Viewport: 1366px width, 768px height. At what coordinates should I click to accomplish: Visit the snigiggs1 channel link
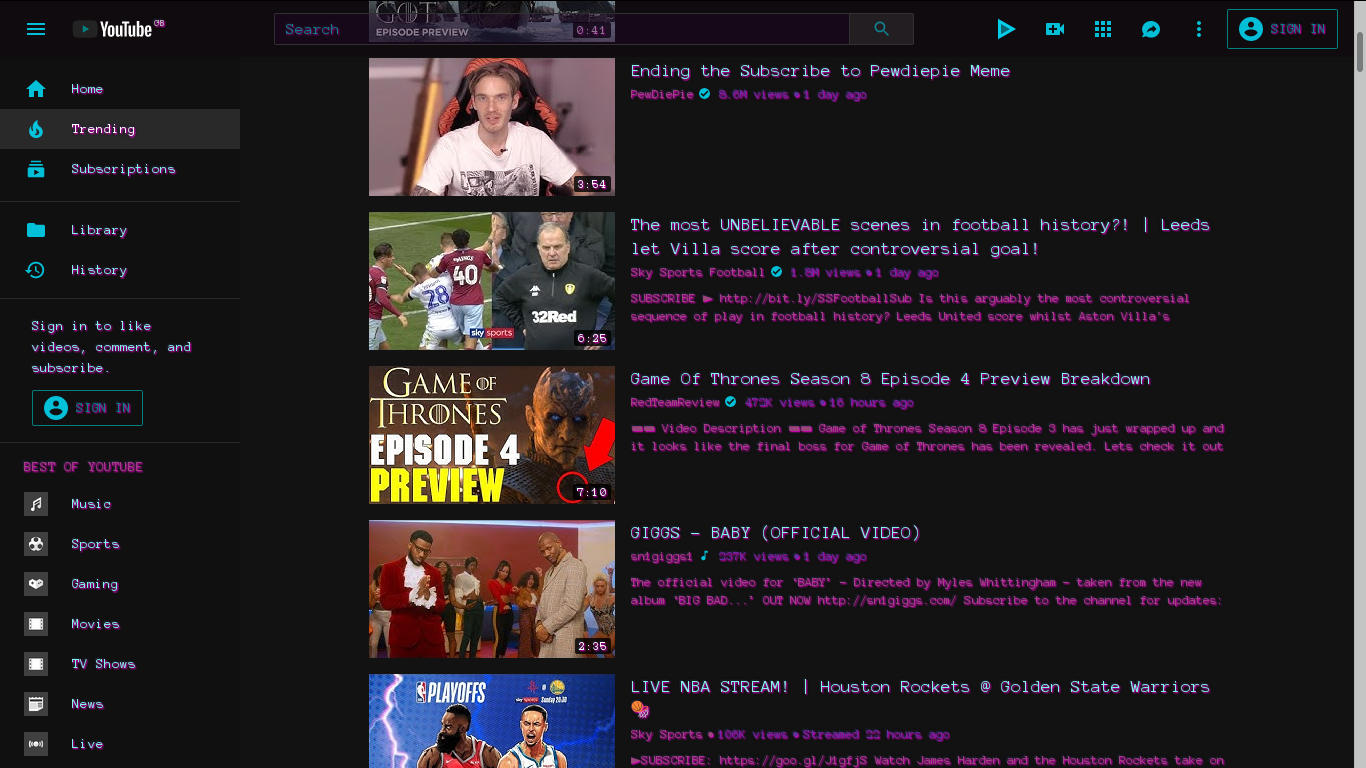coord(662,557)
